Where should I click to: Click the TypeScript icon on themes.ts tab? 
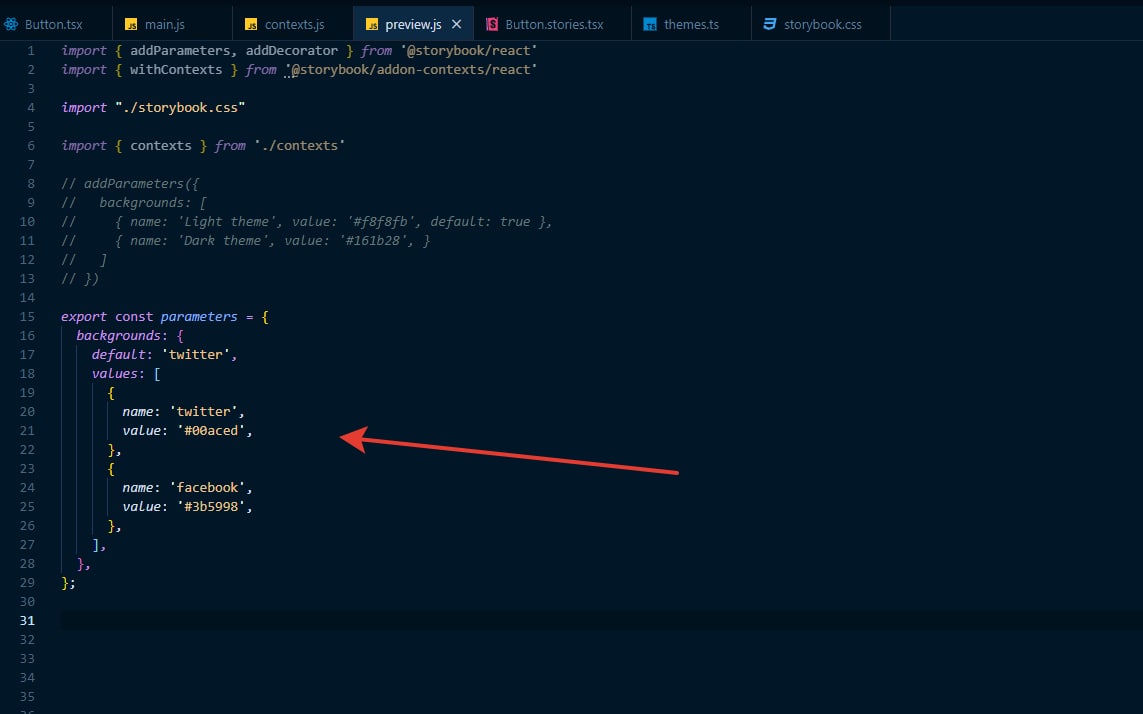[x=649, y=25]
